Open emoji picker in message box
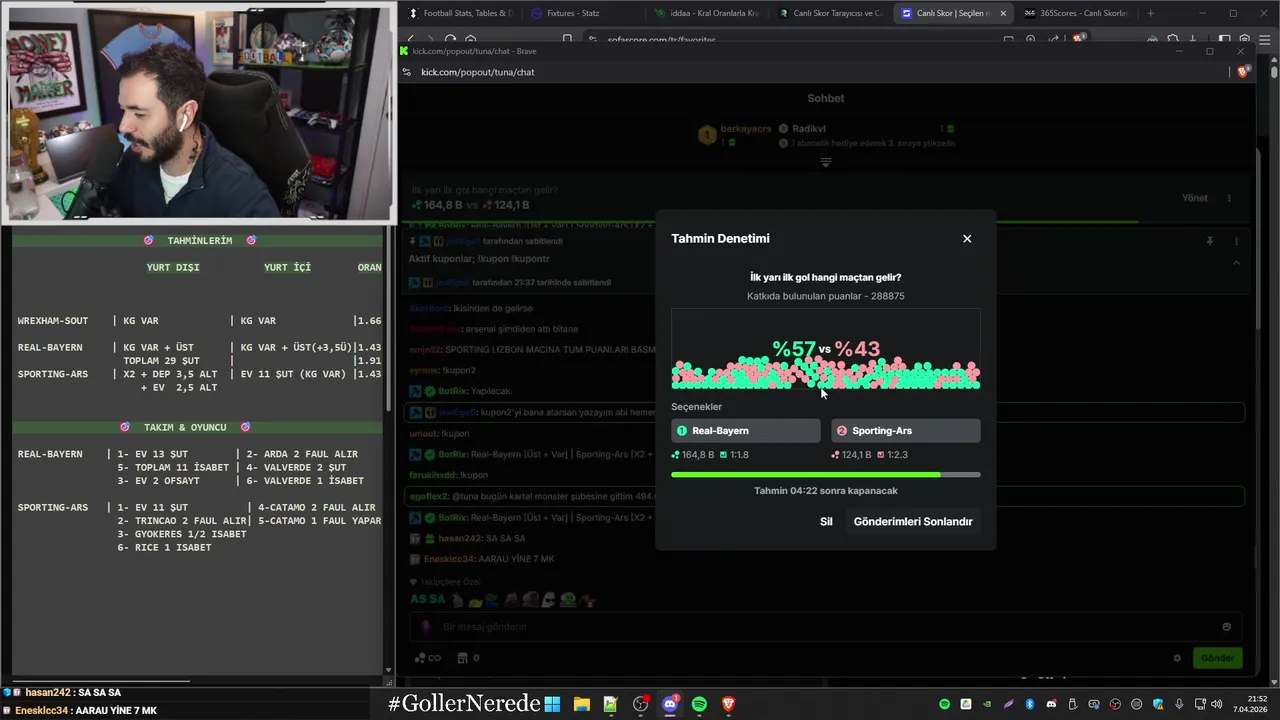The height and width of the screenshot is (720, 1280). (1226, 627)
